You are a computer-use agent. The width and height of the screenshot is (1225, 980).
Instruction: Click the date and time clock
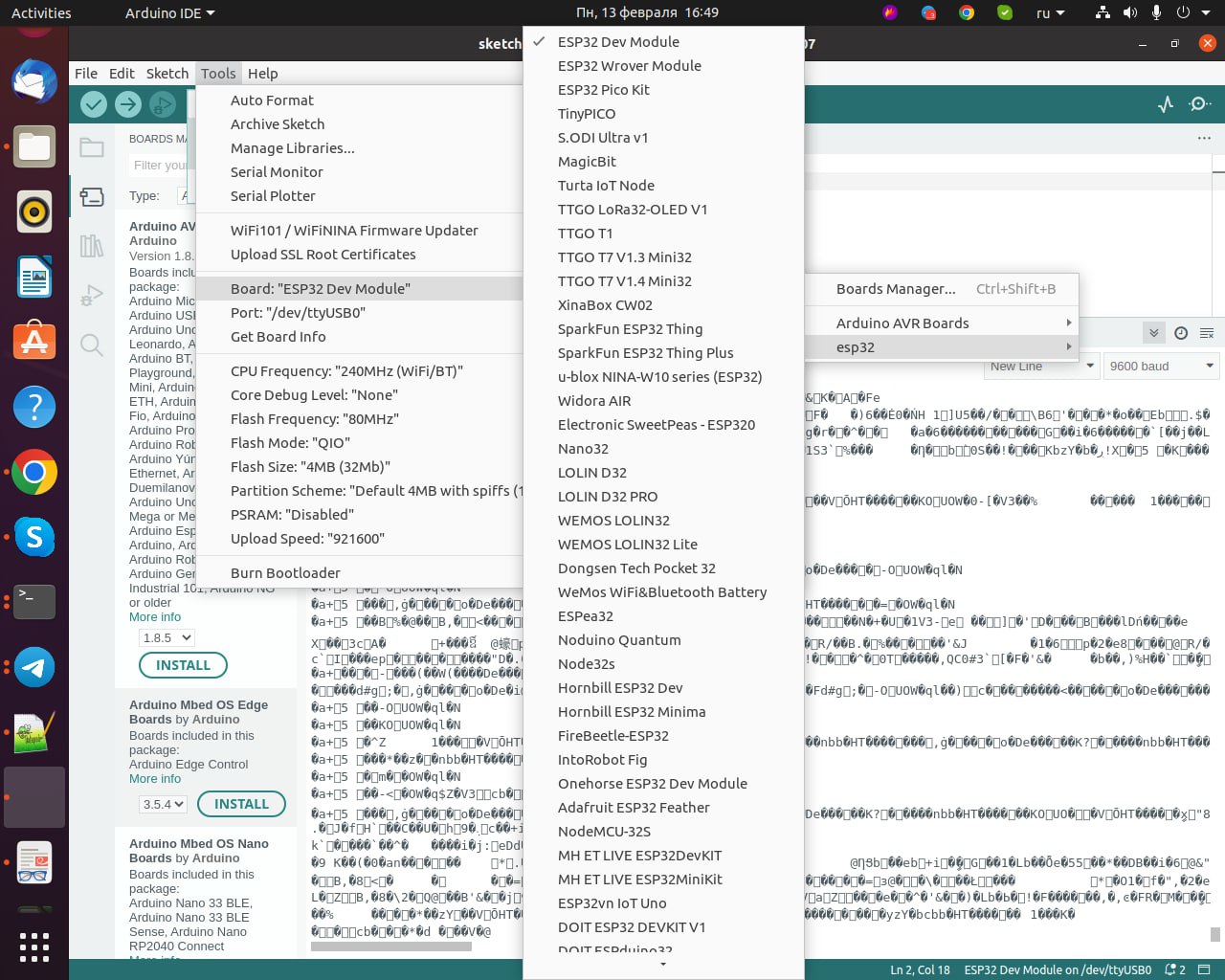pyautogui.click(x=647, y=13)
